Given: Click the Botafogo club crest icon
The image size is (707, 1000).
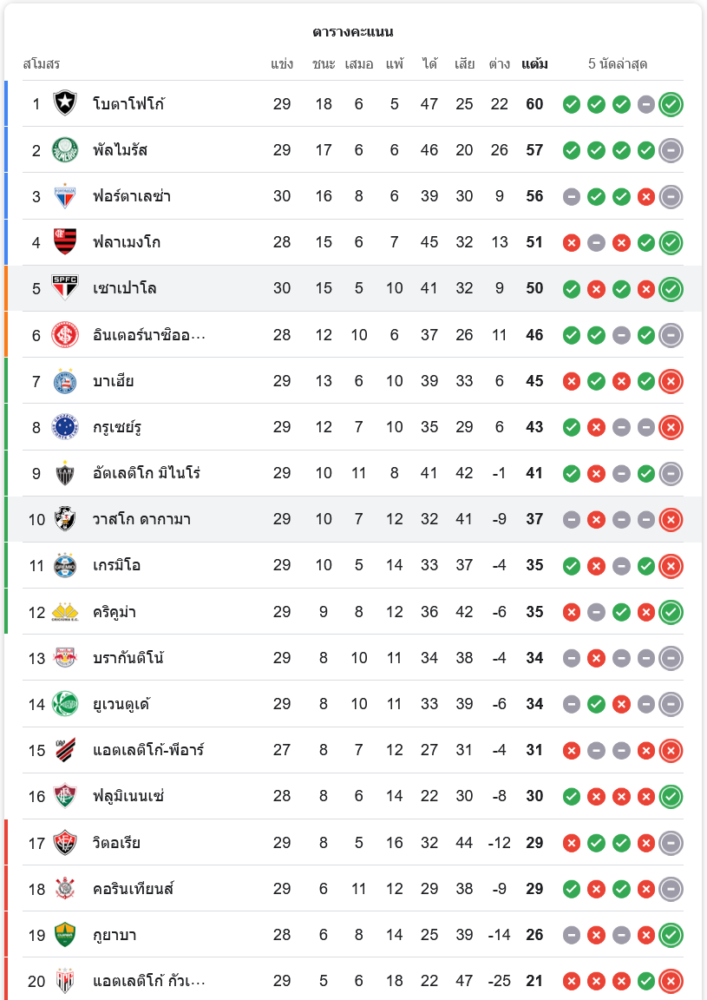Looking at the screenshot, I should point(65,104).
